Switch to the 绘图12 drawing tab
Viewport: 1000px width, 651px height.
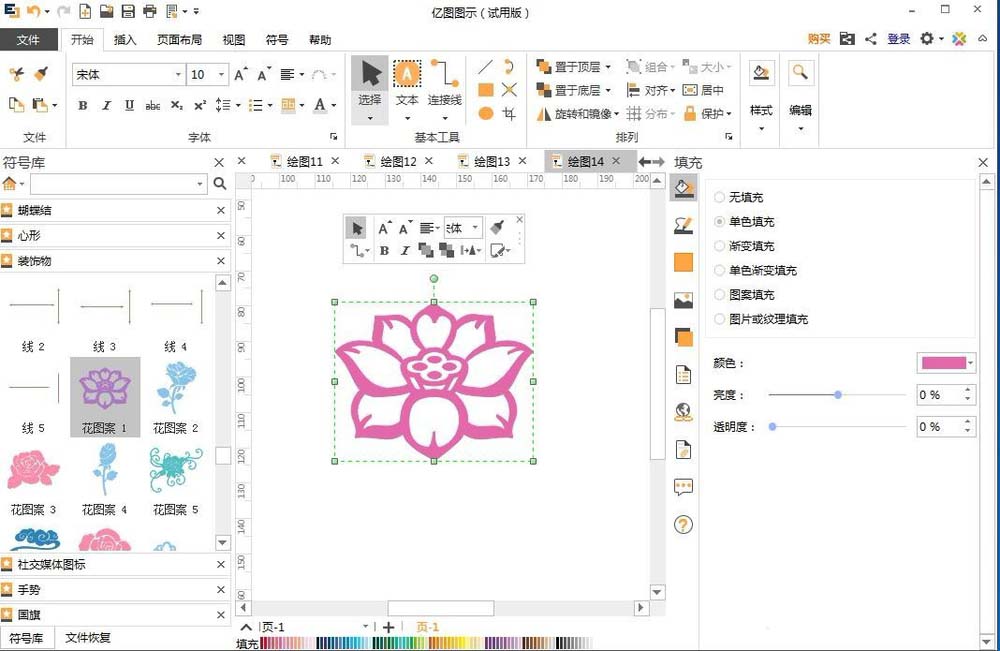[x=398, y=160]
